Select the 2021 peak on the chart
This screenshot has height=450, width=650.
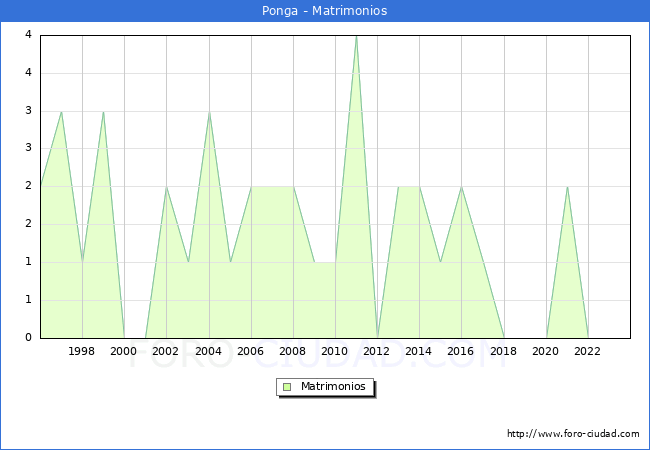click(x=567, y=187)
